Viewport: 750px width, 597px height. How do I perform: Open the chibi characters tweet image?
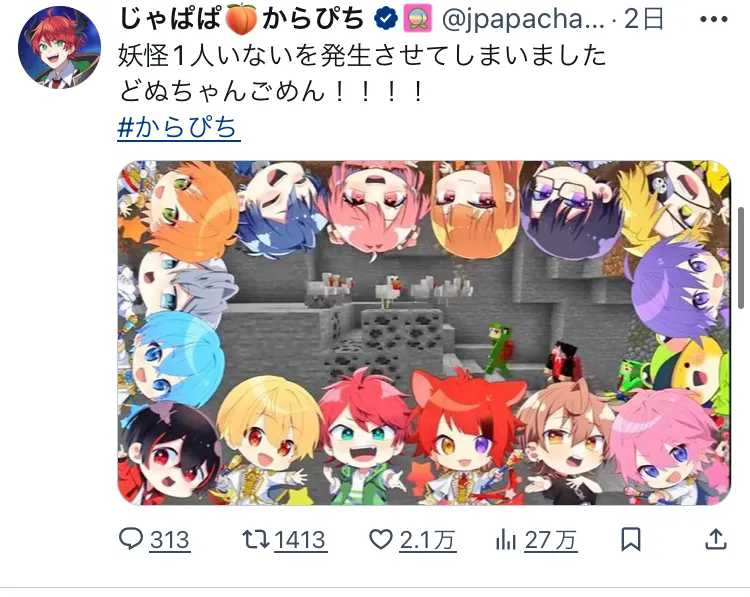[424, 333]
